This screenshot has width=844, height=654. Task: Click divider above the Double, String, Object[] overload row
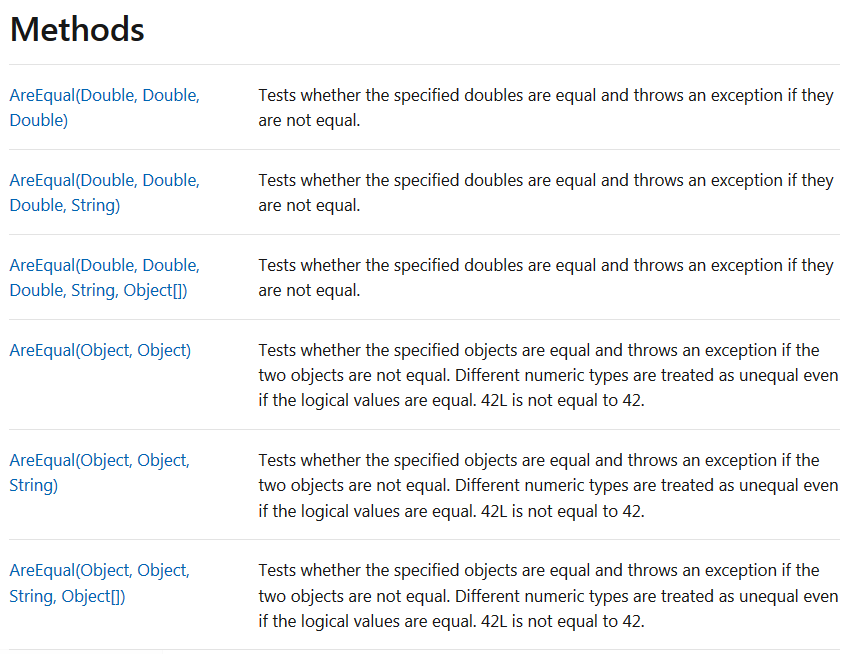tap(424, 235)
